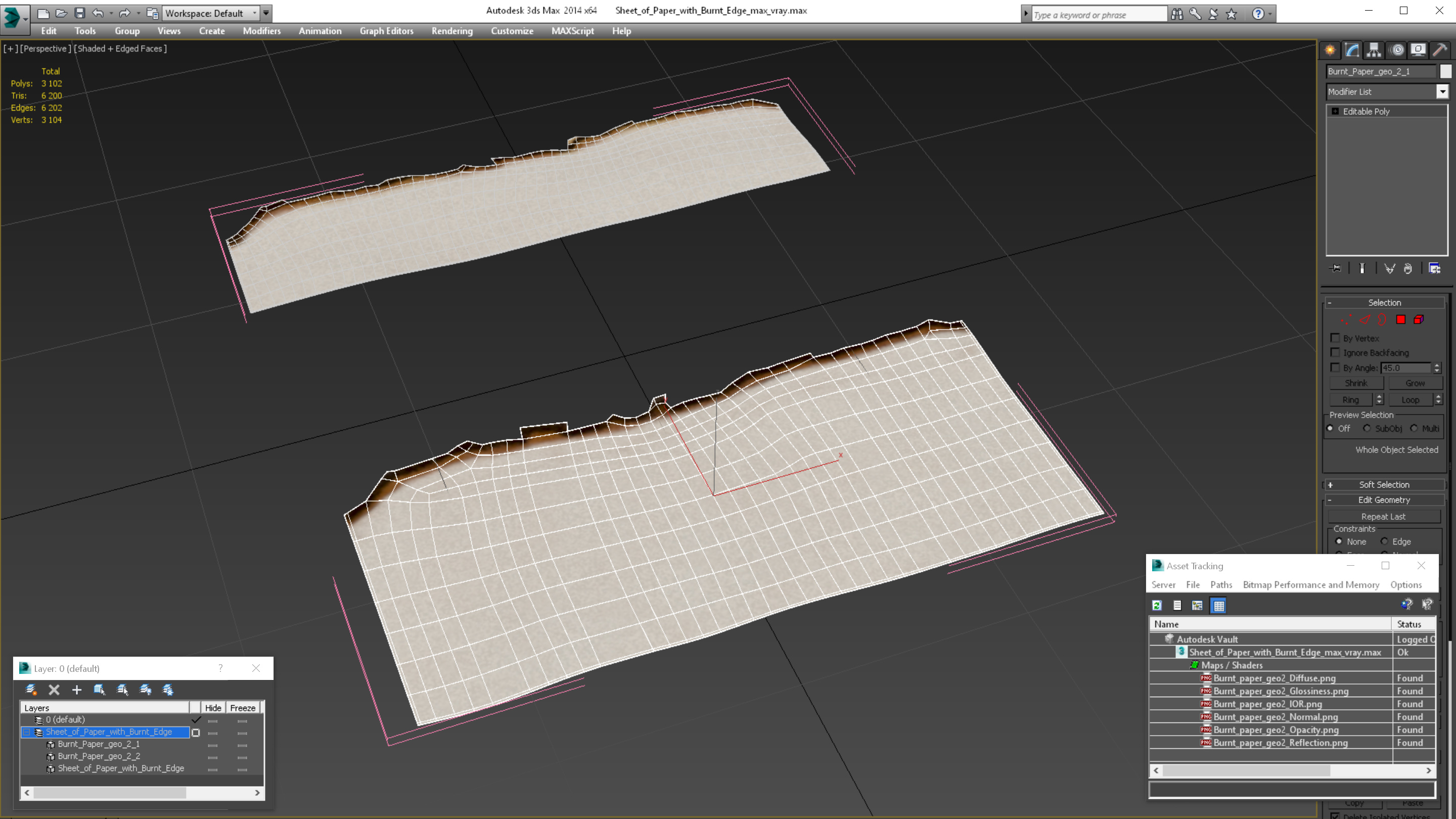
Task: Click the Layer dialog horizontal scrollbar
Action: click(142, 792)
